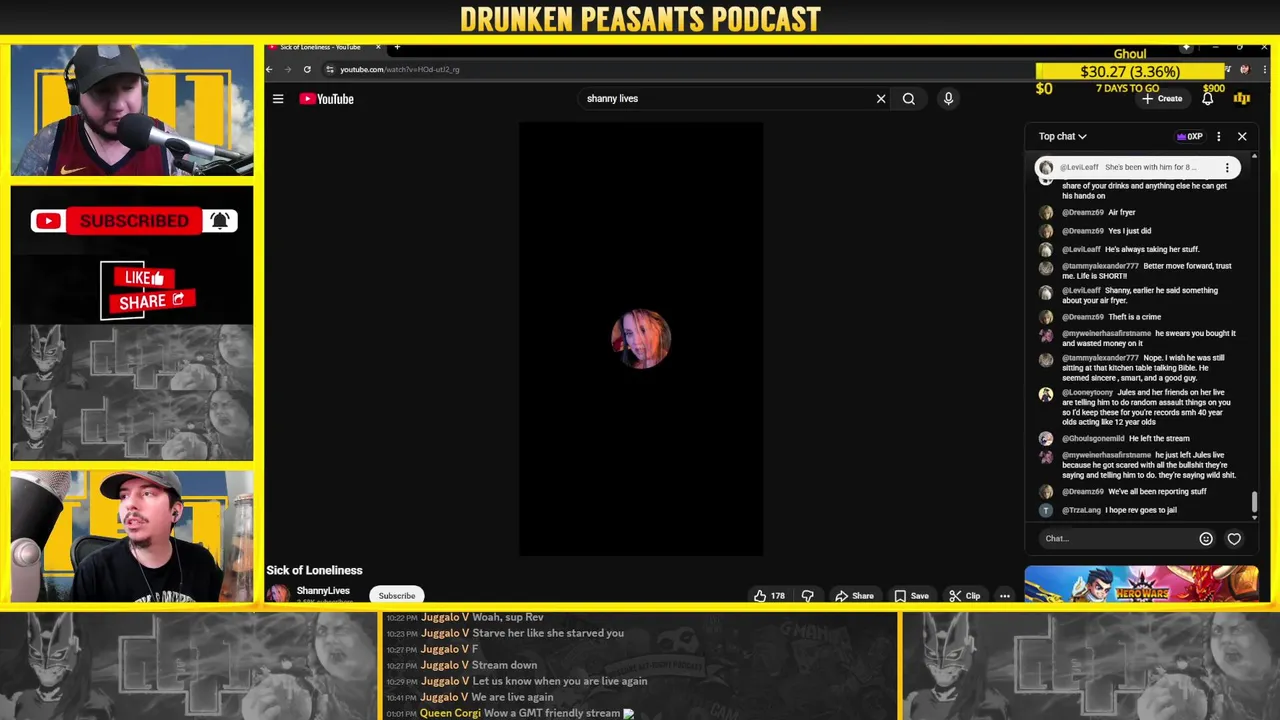Click 'We are live again' bottom chat message
The height and width of the screenshot is (720, 1280).
click(512, 697)
